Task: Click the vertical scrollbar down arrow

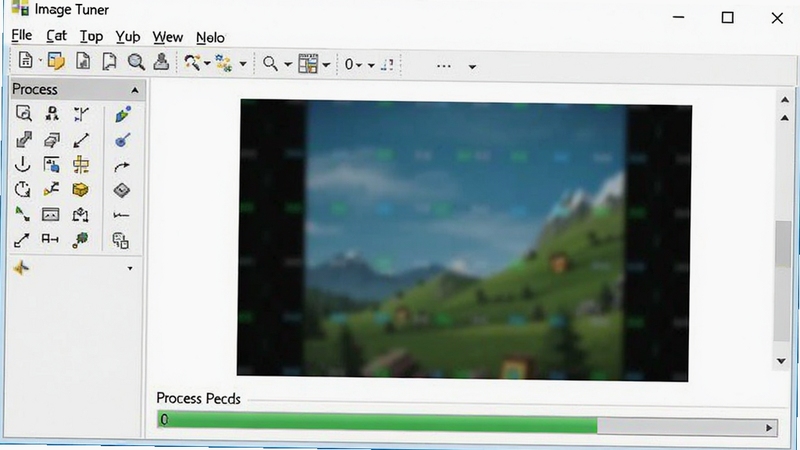Action: 781,361
